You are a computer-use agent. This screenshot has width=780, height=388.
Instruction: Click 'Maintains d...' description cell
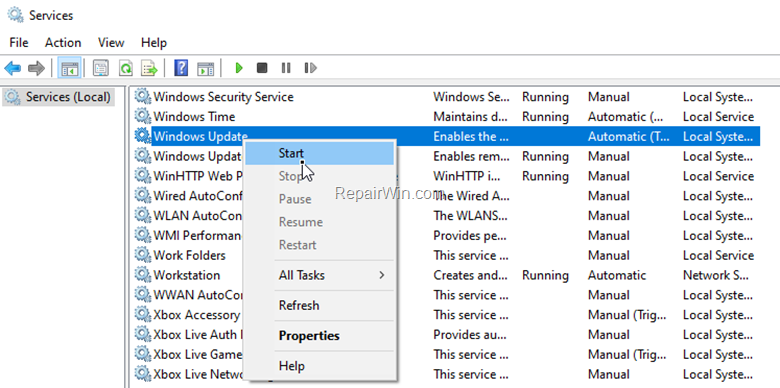coord(470,116)
